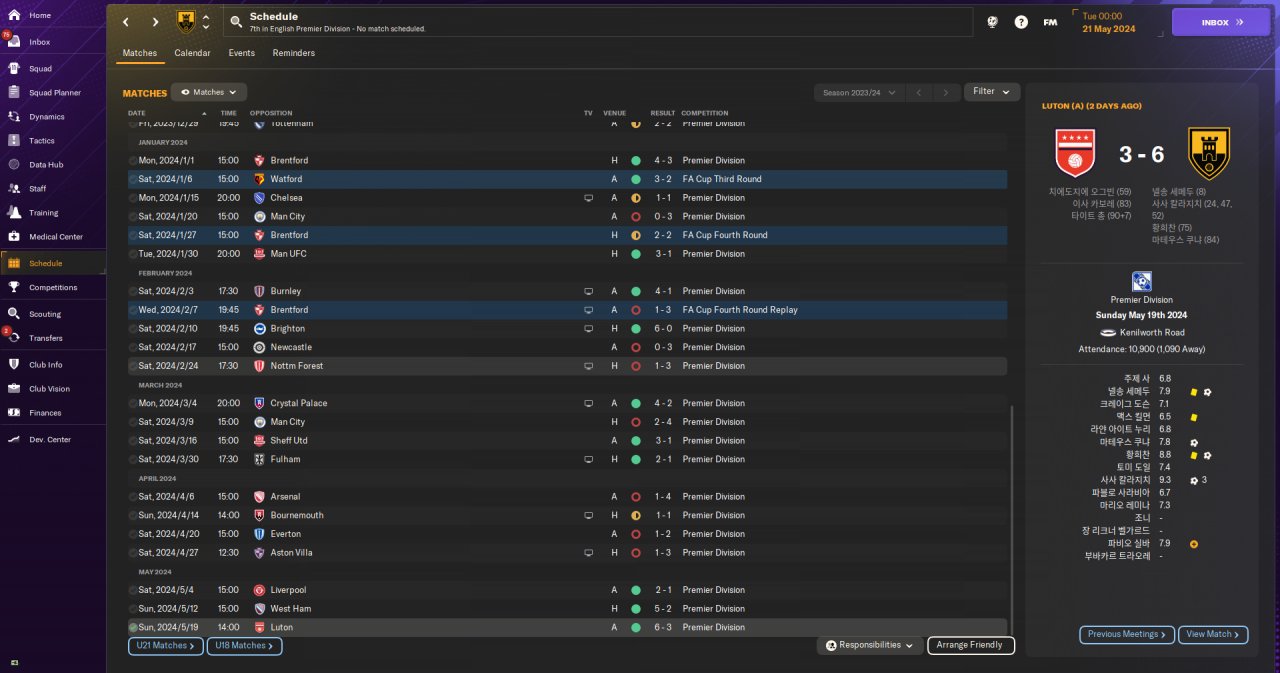Open the Transfers sidebar icon
The height and width of the screenshot is (673, 1280).
click(14, 338)
